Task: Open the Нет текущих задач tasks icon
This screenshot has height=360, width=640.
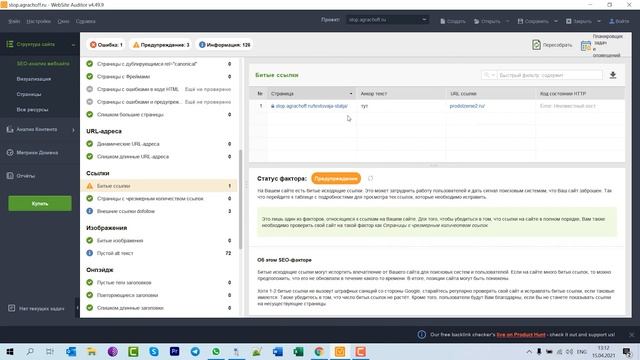Action: point(11,308)
